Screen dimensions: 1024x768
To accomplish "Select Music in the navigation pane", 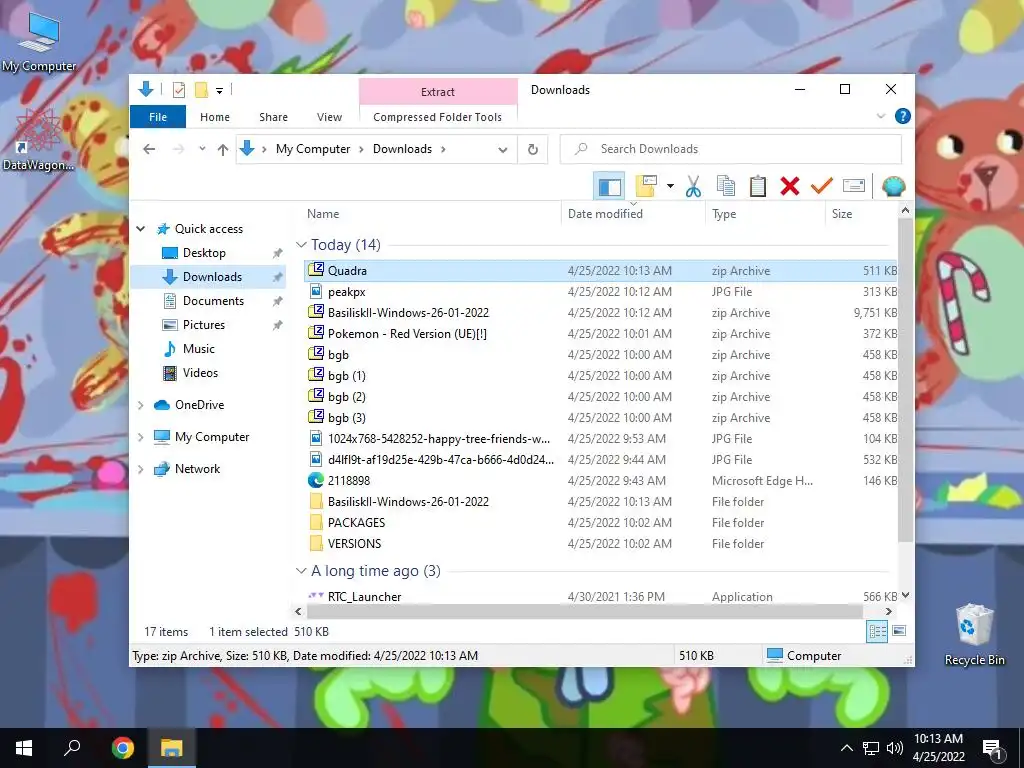I will [199, 349].
